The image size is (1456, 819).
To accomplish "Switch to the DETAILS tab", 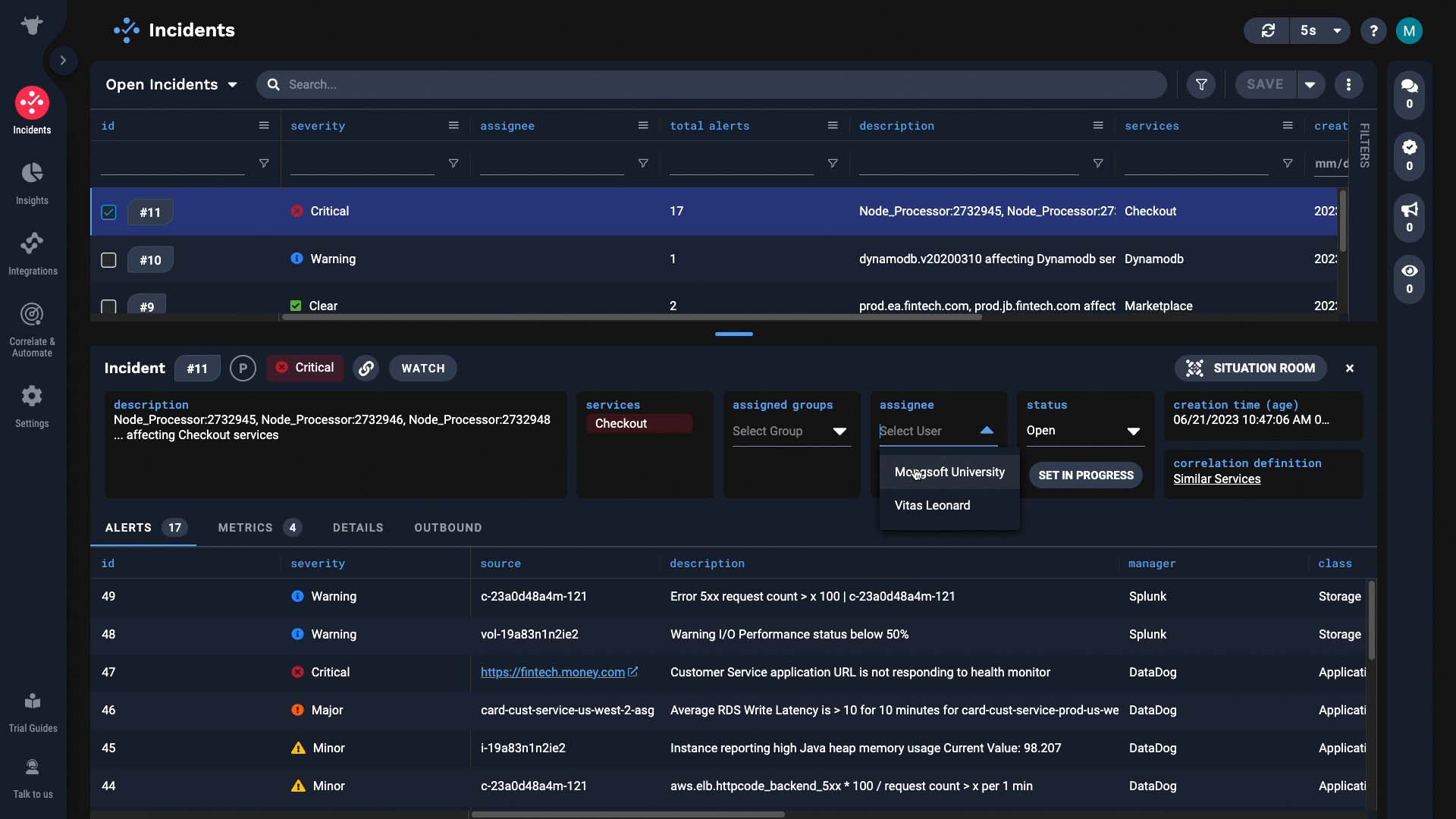I will tap(358, 528).
